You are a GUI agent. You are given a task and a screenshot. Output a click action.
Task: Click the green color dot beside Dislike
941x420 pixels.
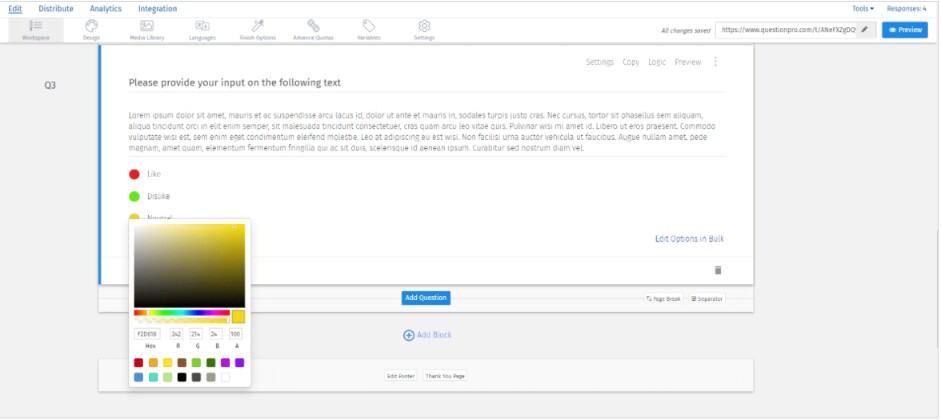pos(134,196)
